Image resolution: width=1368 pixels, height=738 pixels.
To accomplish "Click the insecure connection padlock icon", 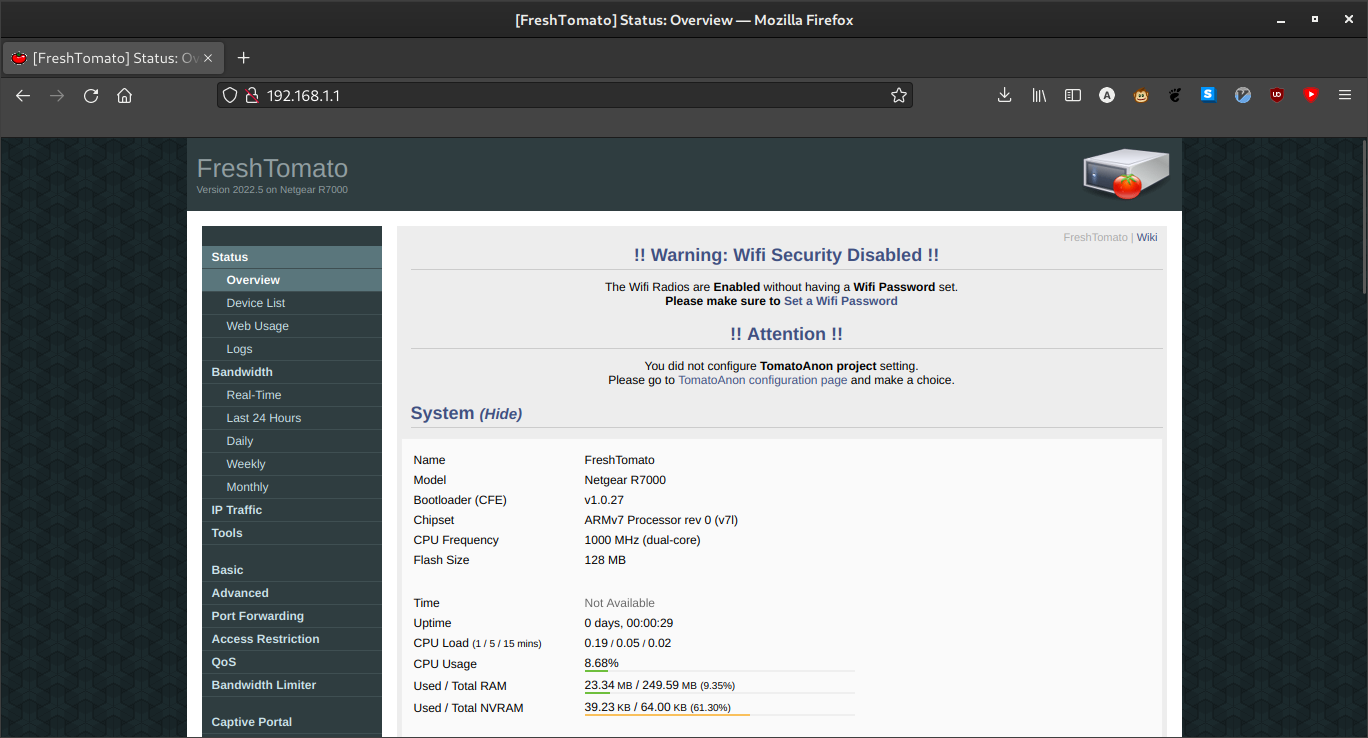I will tap(252, 95).
